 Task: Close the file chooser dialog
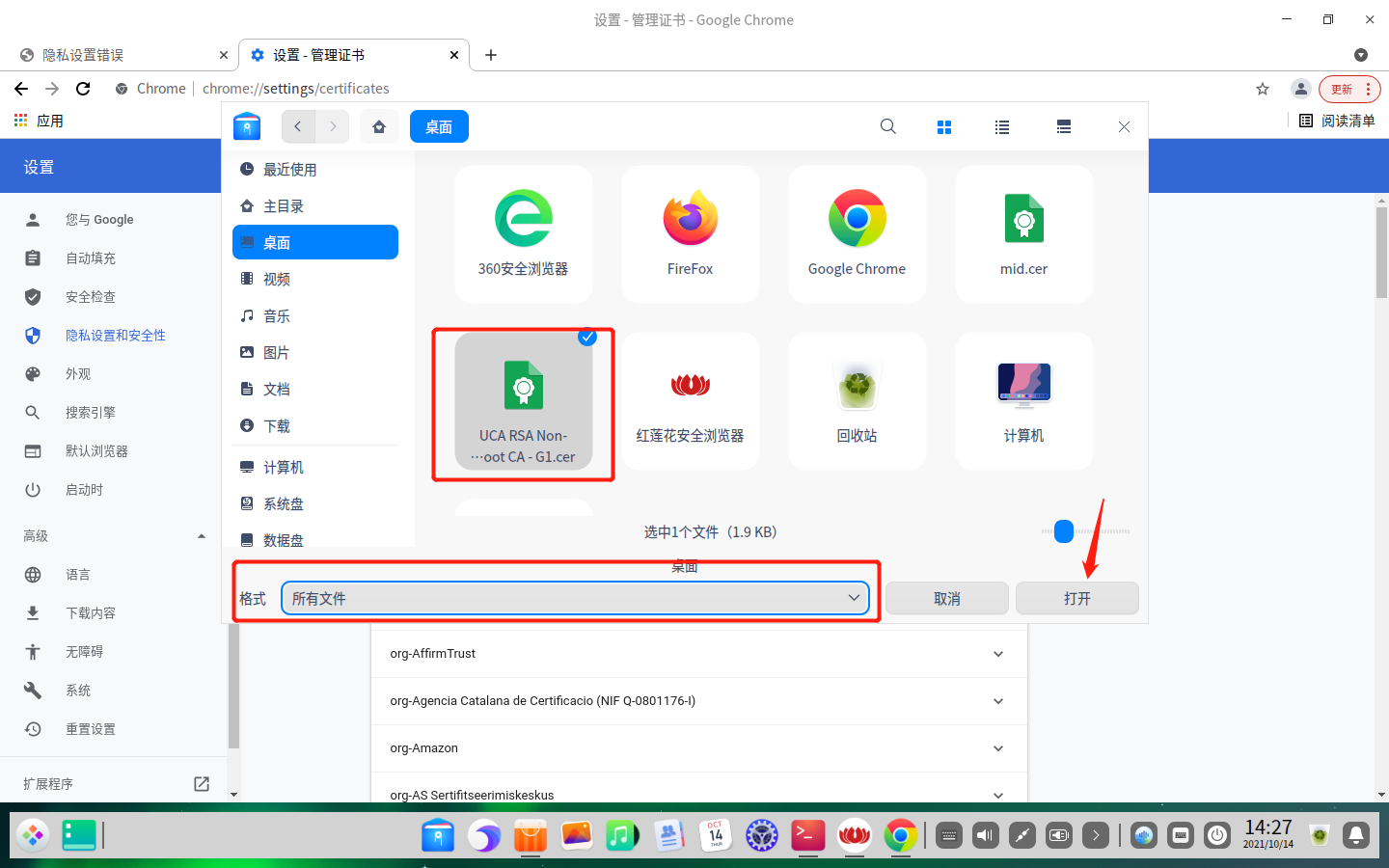(1124, 126)
